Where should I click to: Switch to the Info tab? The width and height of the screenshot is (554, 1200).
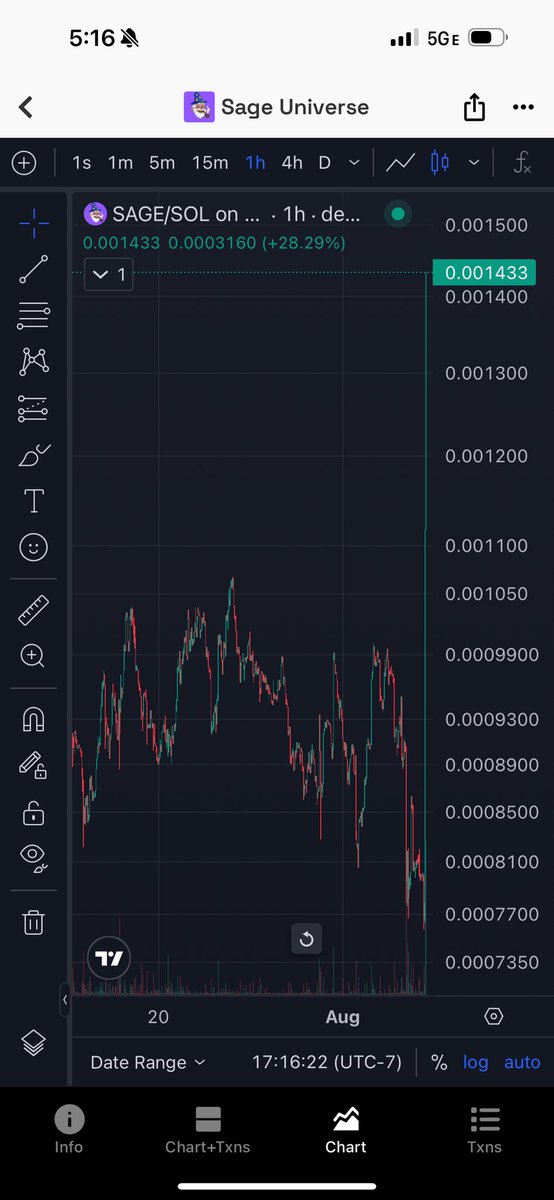click(x=69, y=1130)
